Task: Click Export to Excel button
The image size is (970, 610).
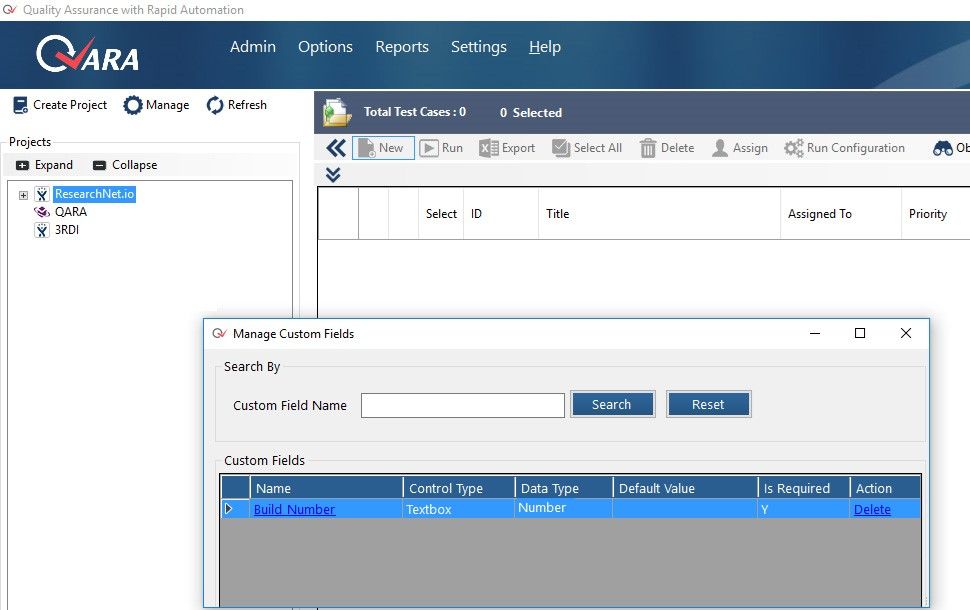Action: coord(507,148)
